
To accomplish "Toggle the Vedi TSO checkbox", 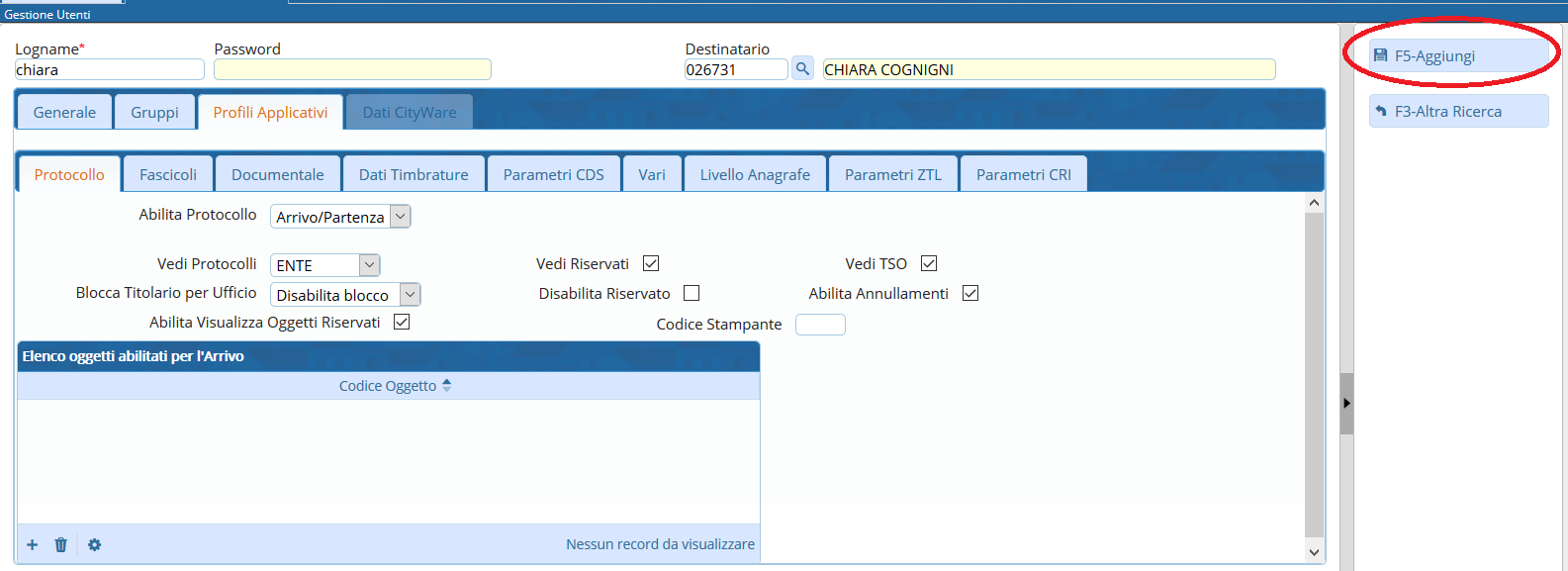I will (x=929, y=263).
